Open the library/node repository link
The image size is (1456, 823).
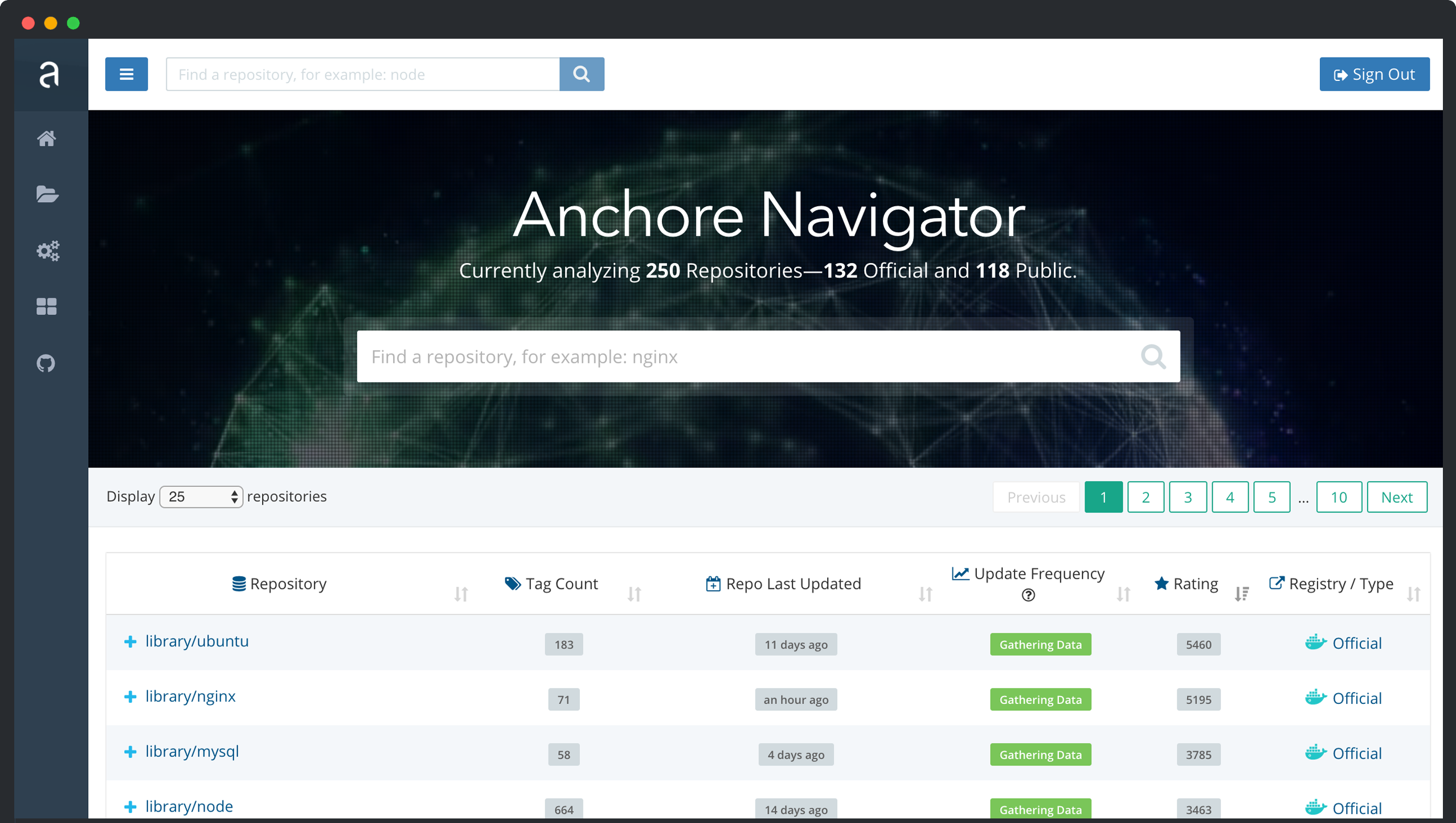click(x=189, y=806)
